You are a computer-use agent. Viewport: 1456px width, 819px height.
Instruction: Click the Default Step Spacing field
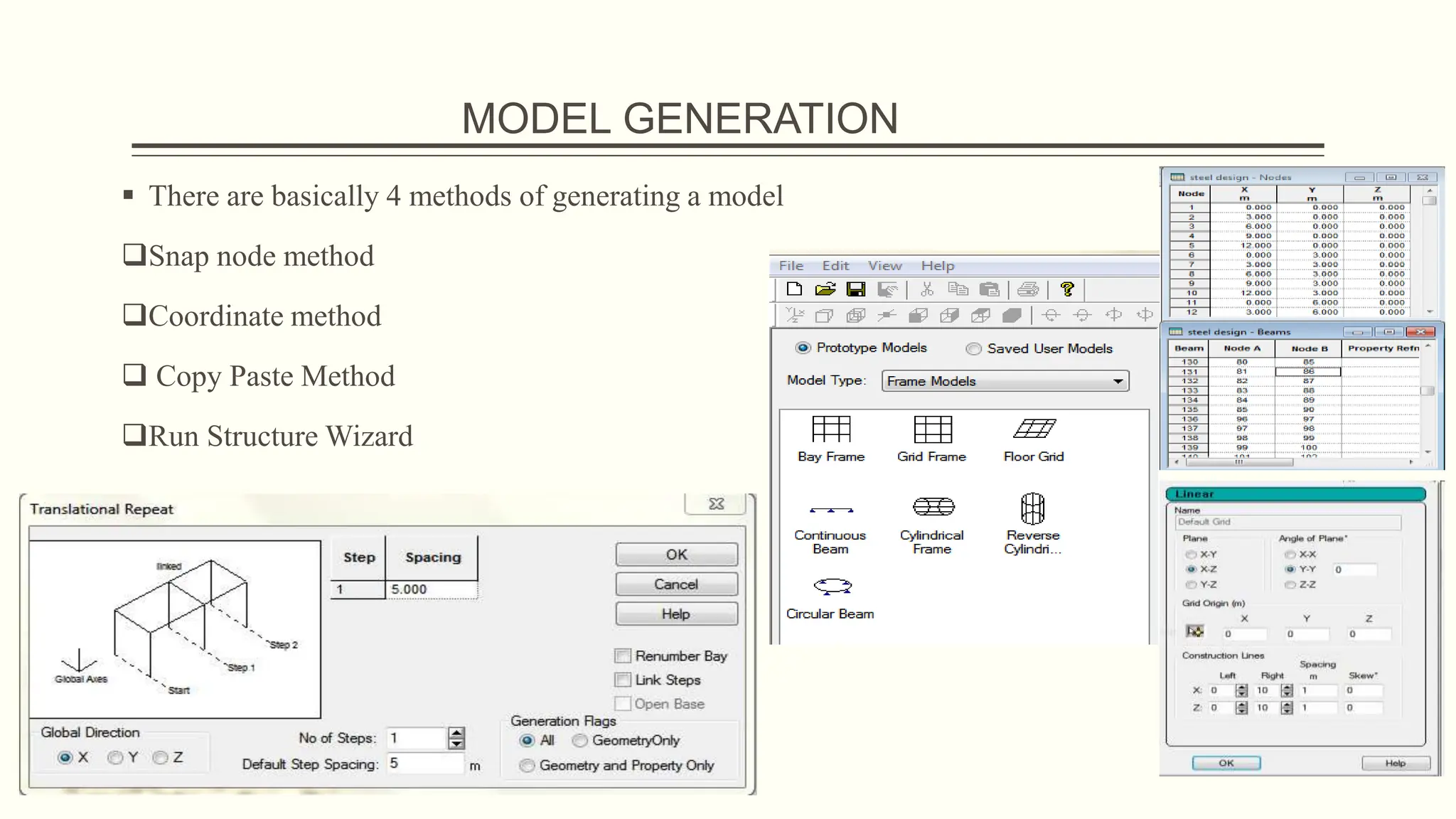click(x=424, y=764)
